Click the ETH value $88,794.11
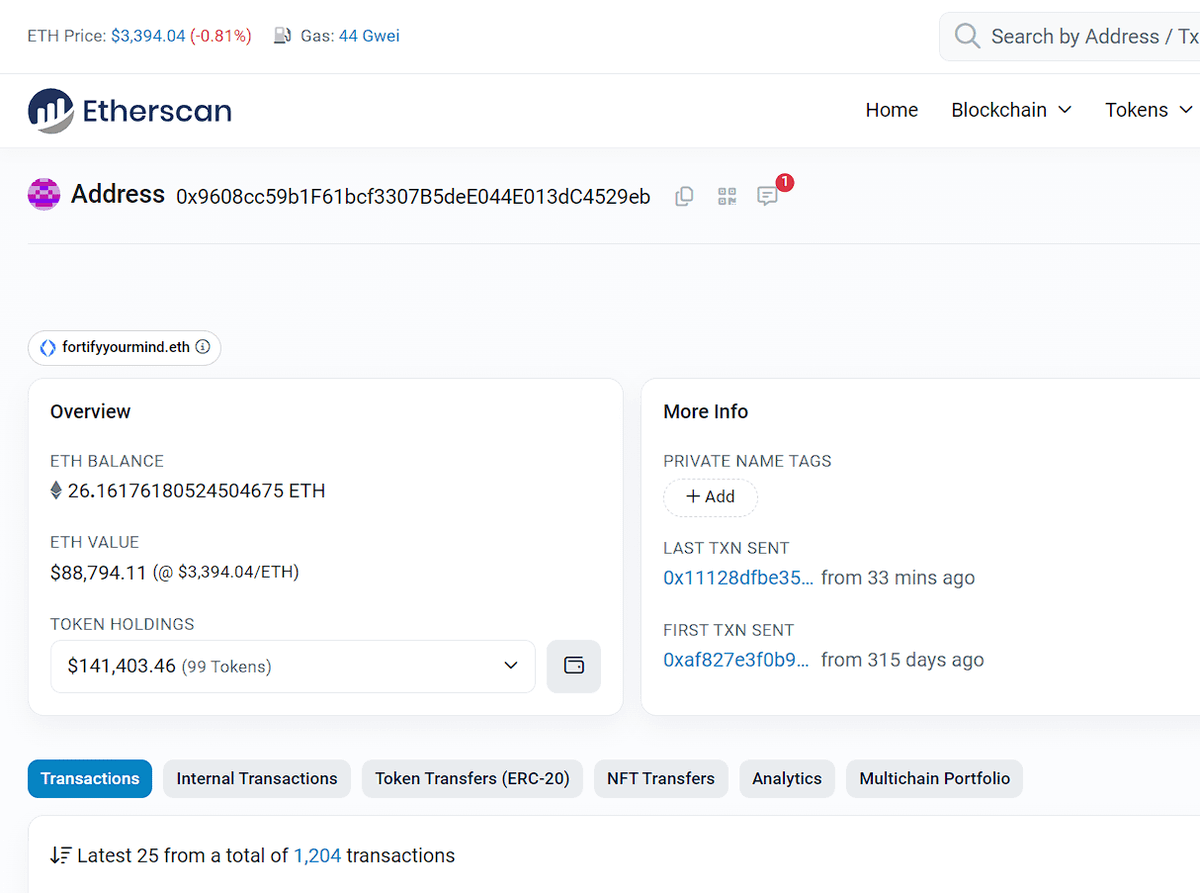The height and width of the screenshot is (893, 1200). point(99,573)
